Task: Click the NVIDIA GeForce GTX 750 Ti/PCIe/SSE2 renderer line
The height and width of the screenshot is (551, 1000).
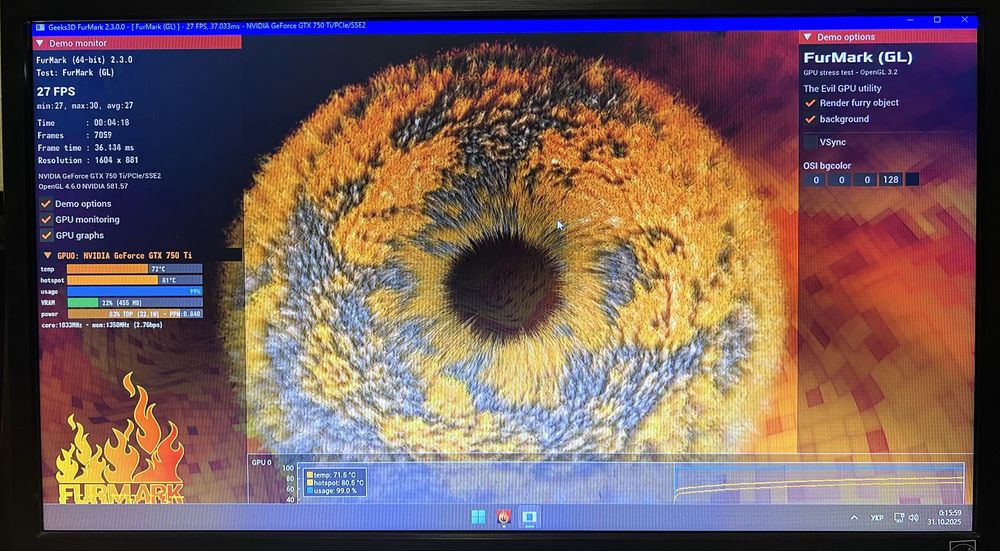Action: pos(99,176)
